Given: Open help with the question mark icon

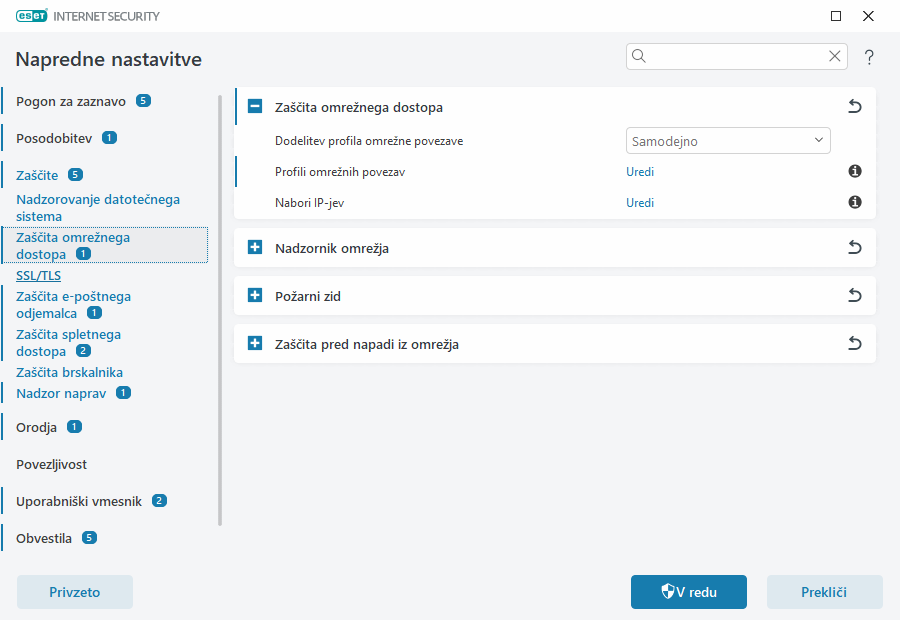Looking at the screenshot, I should click(870, 57).
